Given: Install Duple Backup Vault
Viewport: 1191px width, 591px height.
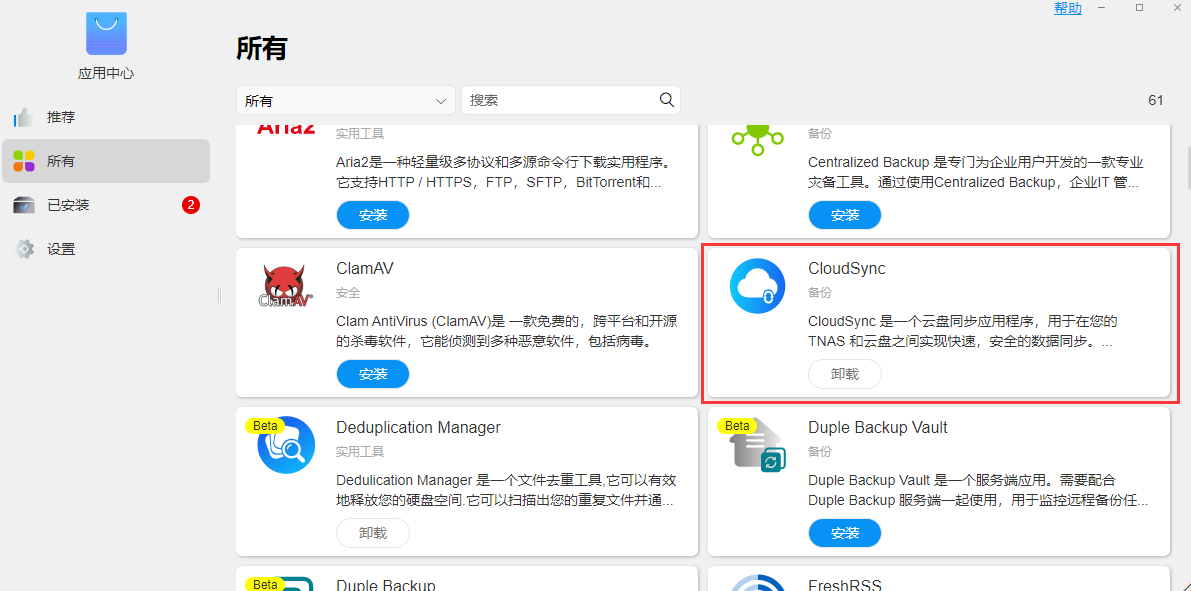Looking at the screenshot, I should point(845,533).
